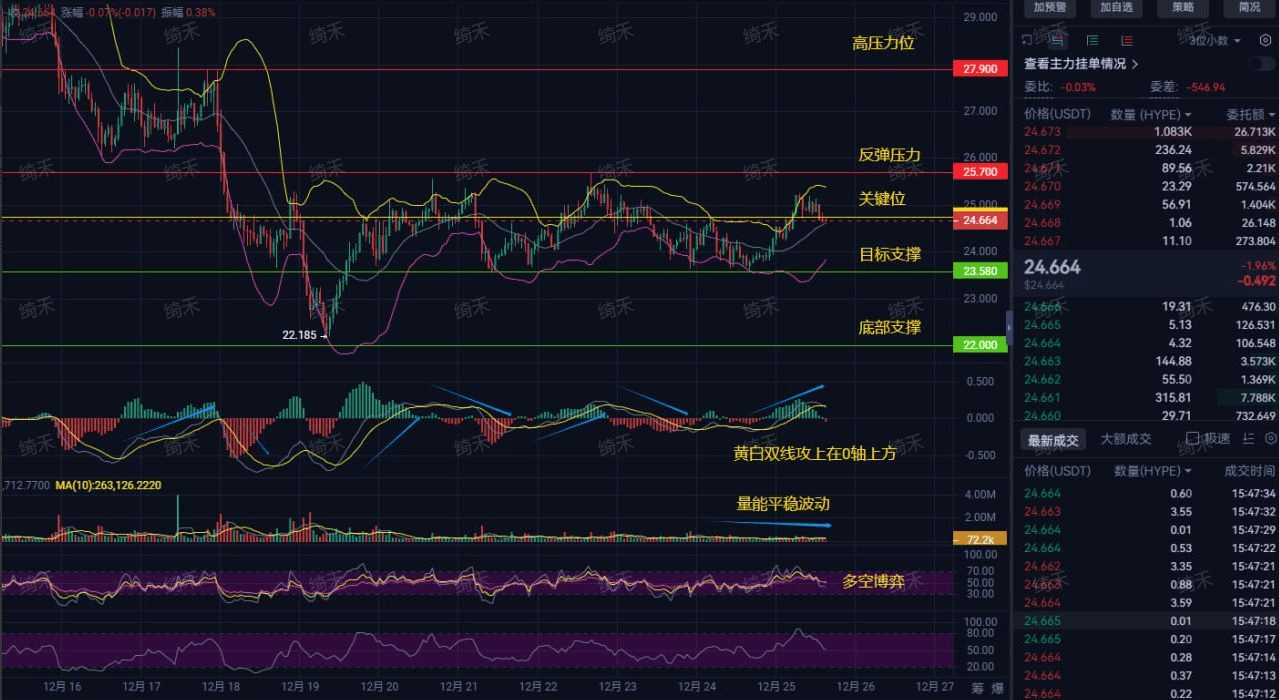Switch to the 大额成交 tab
This screenshot has width=1279, height=700.
click(1126, 439)
